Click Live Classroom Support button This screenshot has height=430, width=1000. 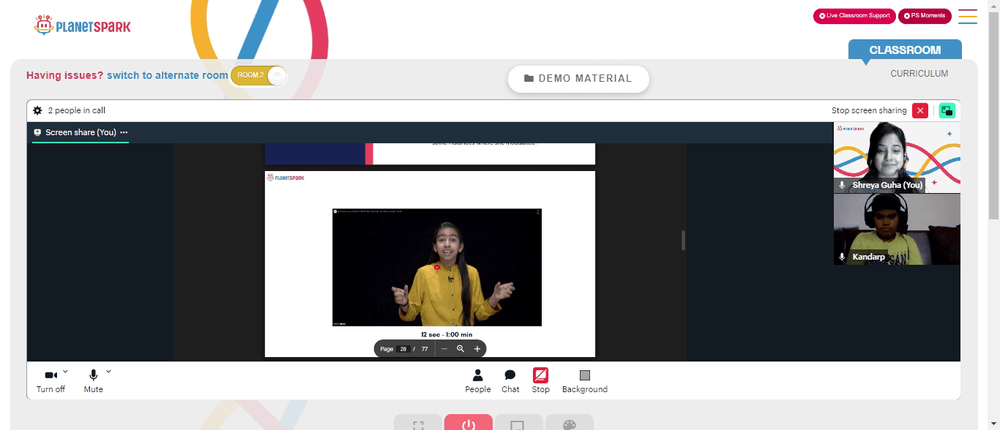coord(854,16)
